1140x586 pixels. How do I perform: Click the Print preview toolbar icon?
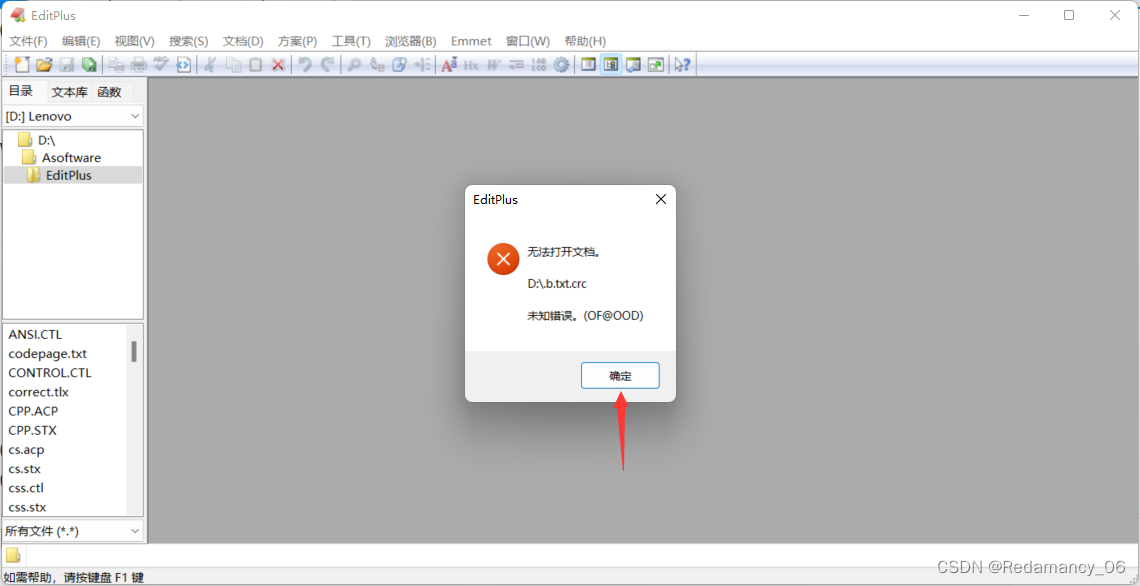tap(116, 65)
